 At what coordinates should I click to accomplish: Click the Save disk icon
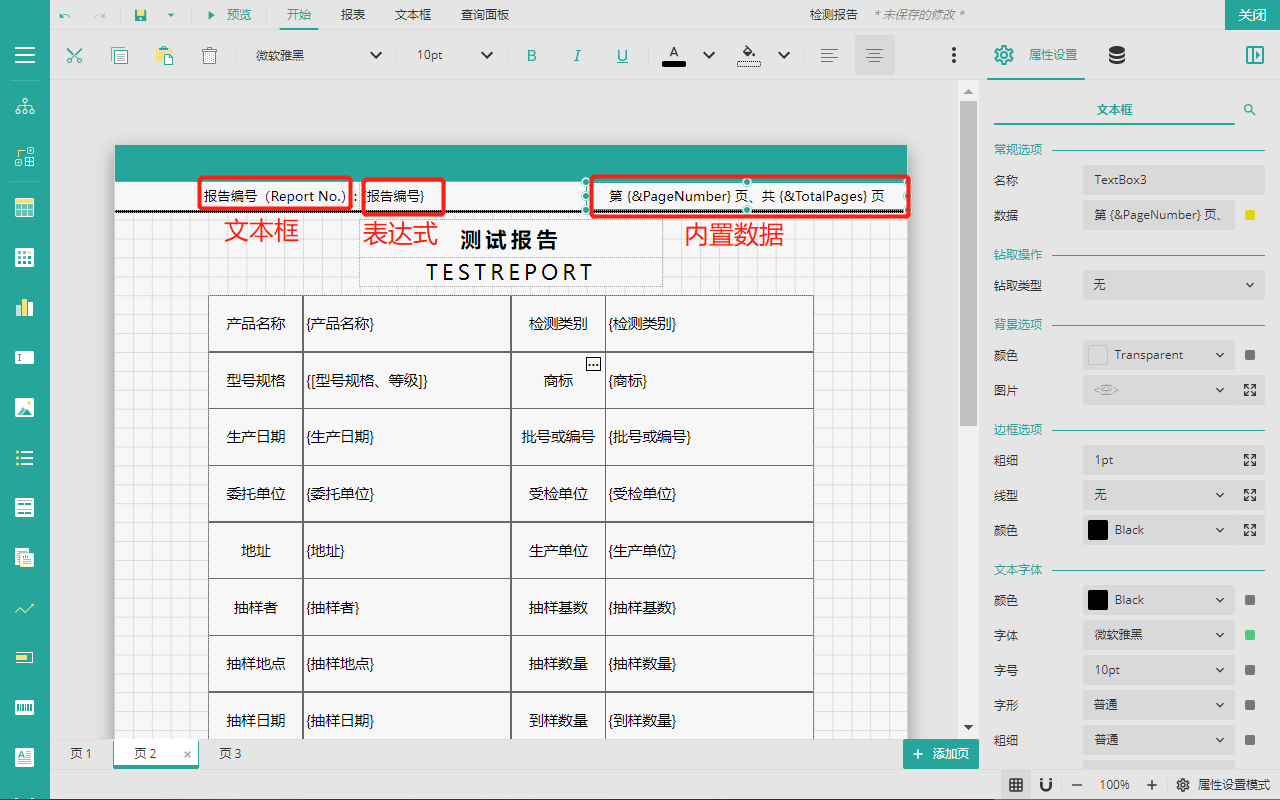[141, 15]
